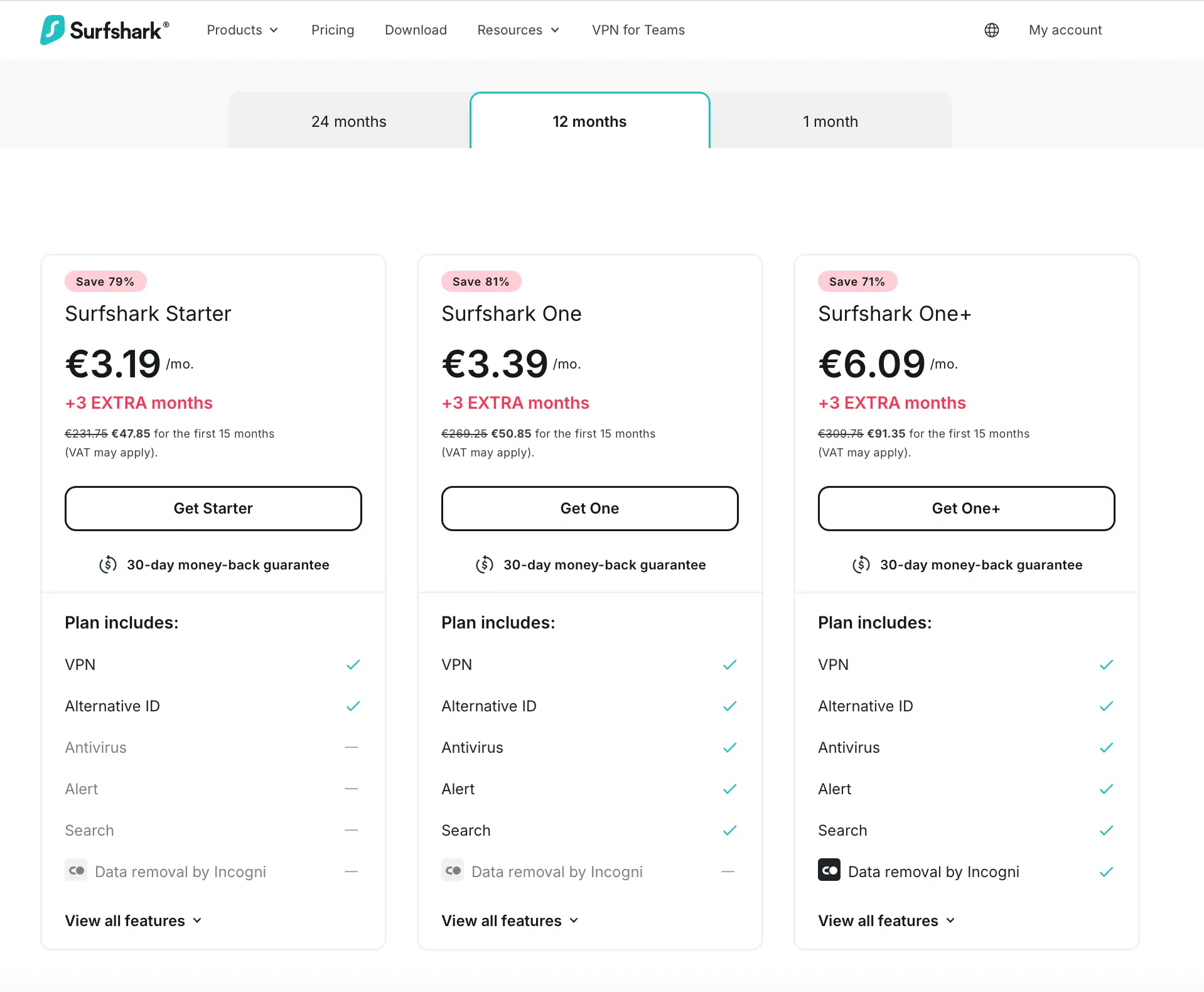This screenshot has width=1204, height=992.
Task: Click money-back guarantee icon under Get One+
Action: point(861,564)
